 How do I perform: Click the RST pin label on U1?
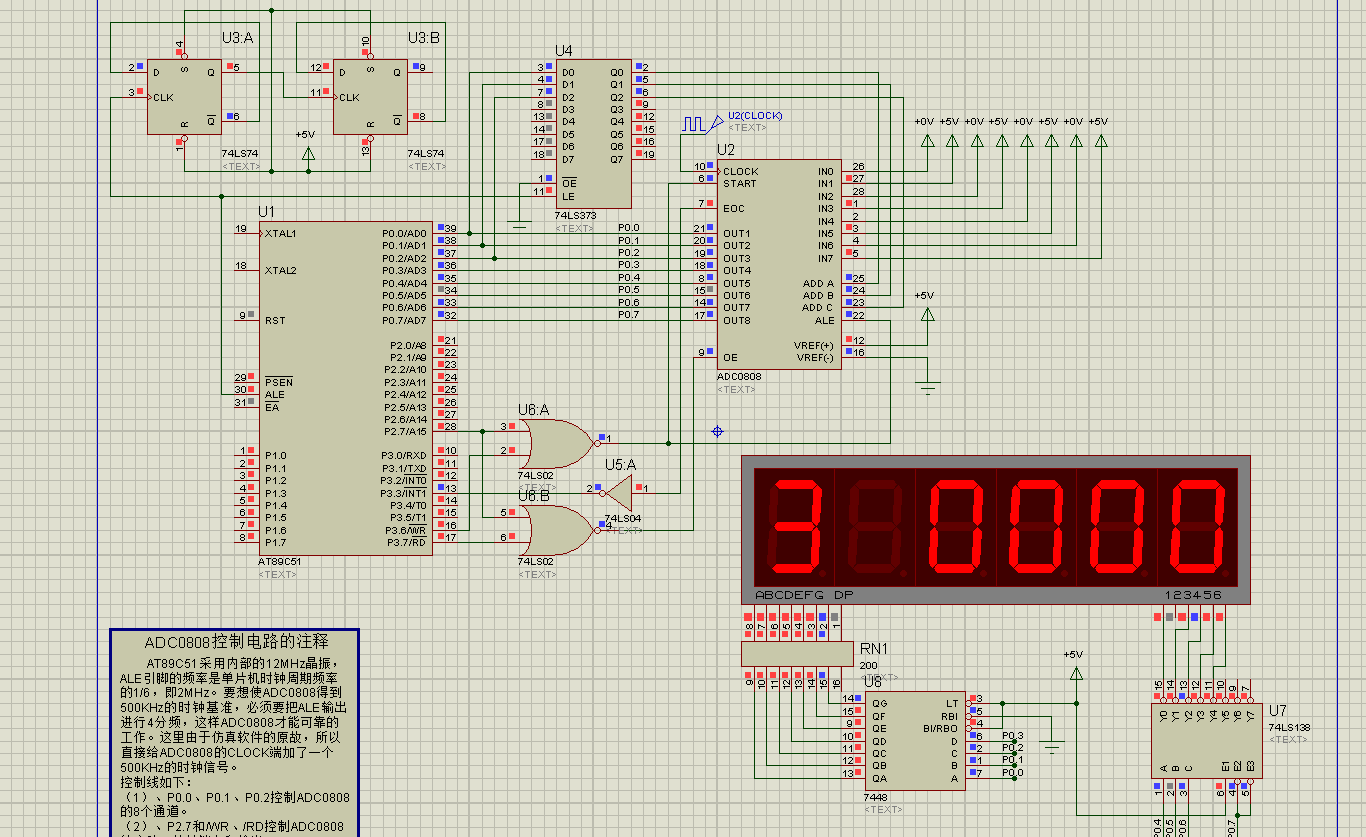[275, 321]
